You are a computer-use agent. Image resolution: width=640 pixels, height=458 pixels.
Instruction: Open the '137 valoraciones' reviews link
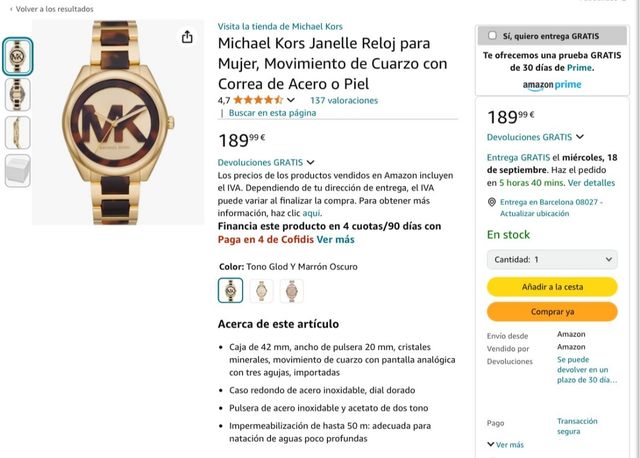point(344,100)
